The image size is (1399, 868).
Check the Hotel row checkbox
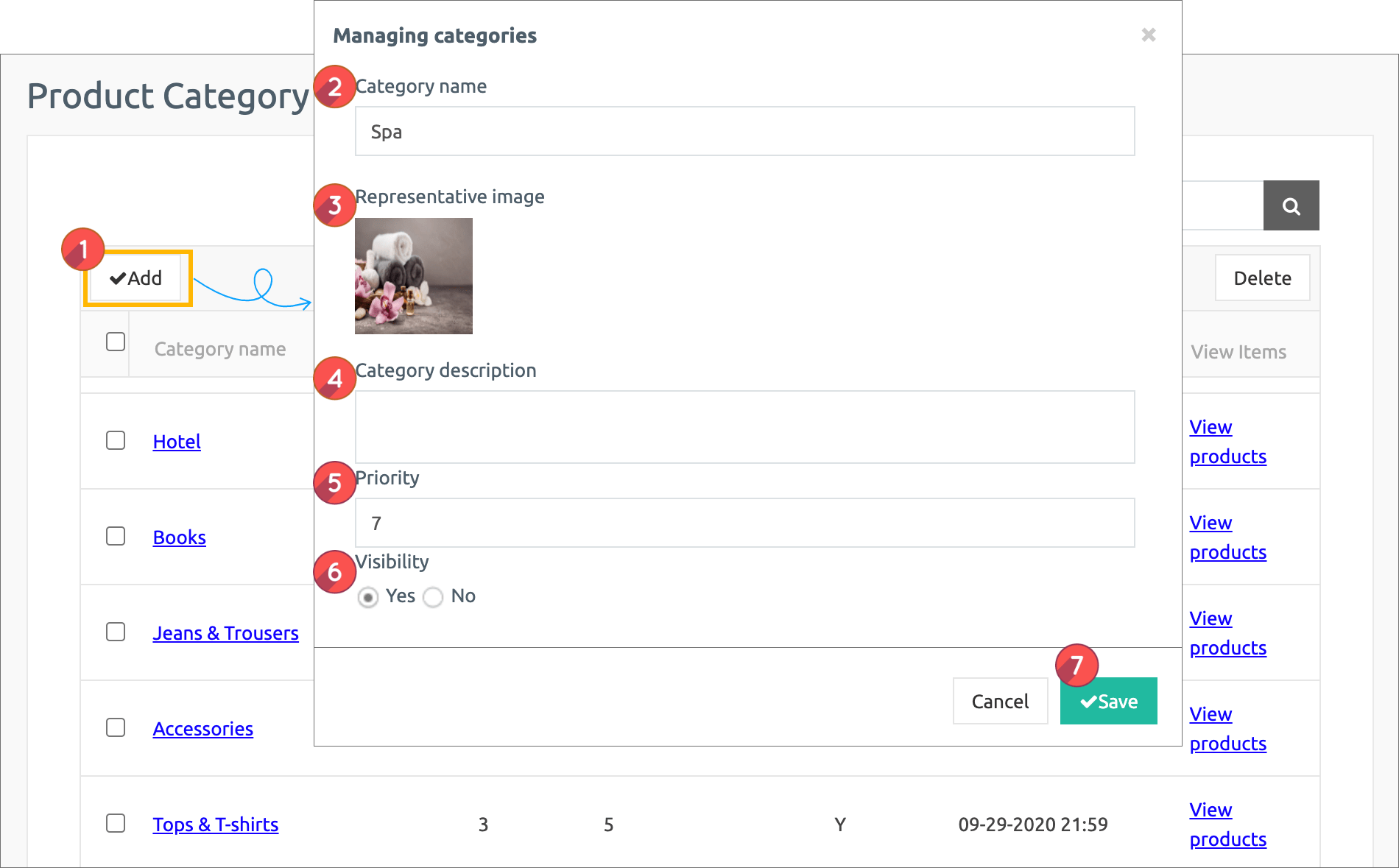[116, 440]
